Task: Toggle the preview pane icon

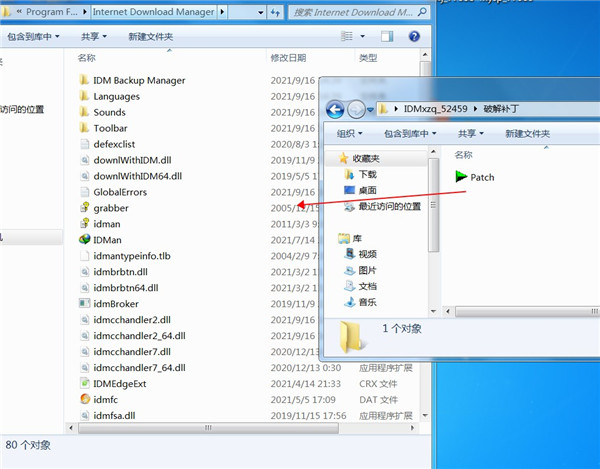Action: coord(387,36)
